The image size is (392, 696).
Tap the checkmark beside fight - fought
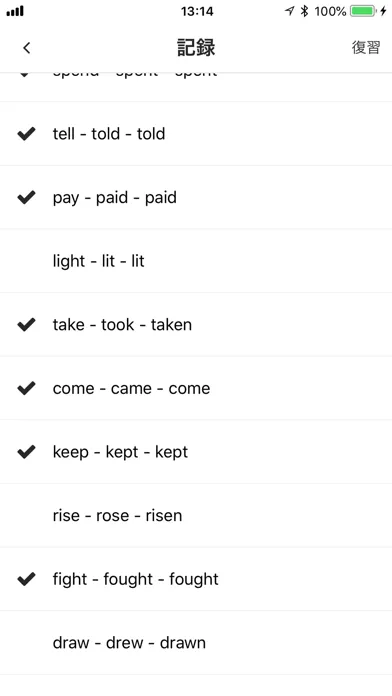(26, 579)
